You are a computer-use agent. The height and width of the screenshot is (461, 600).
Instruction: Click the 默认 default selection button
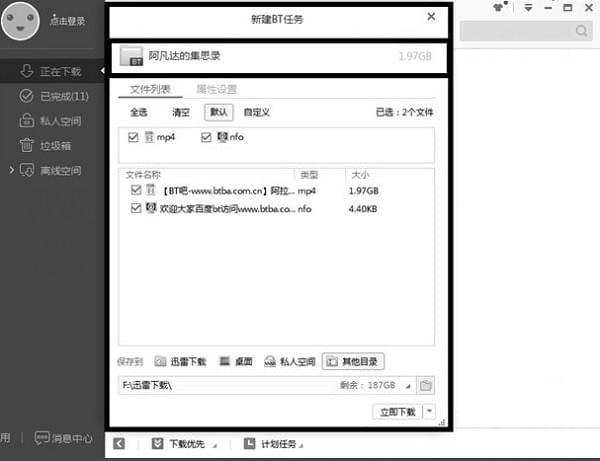(x=218, y=112)
